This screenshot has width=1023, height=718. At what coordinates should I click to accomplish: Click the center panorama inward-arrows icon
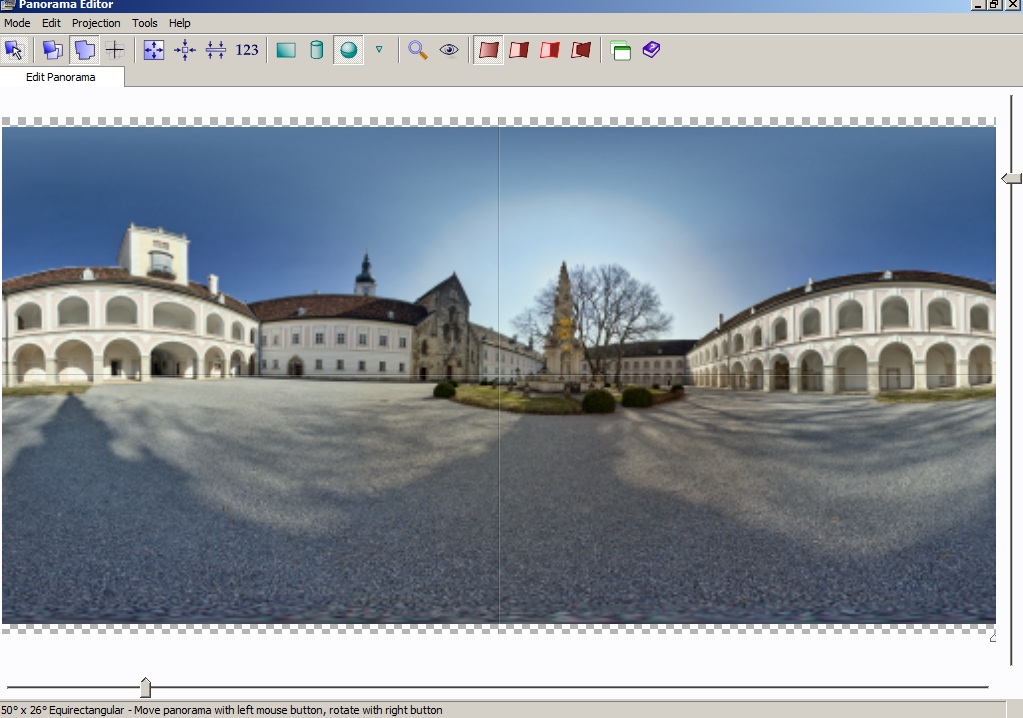185,49
